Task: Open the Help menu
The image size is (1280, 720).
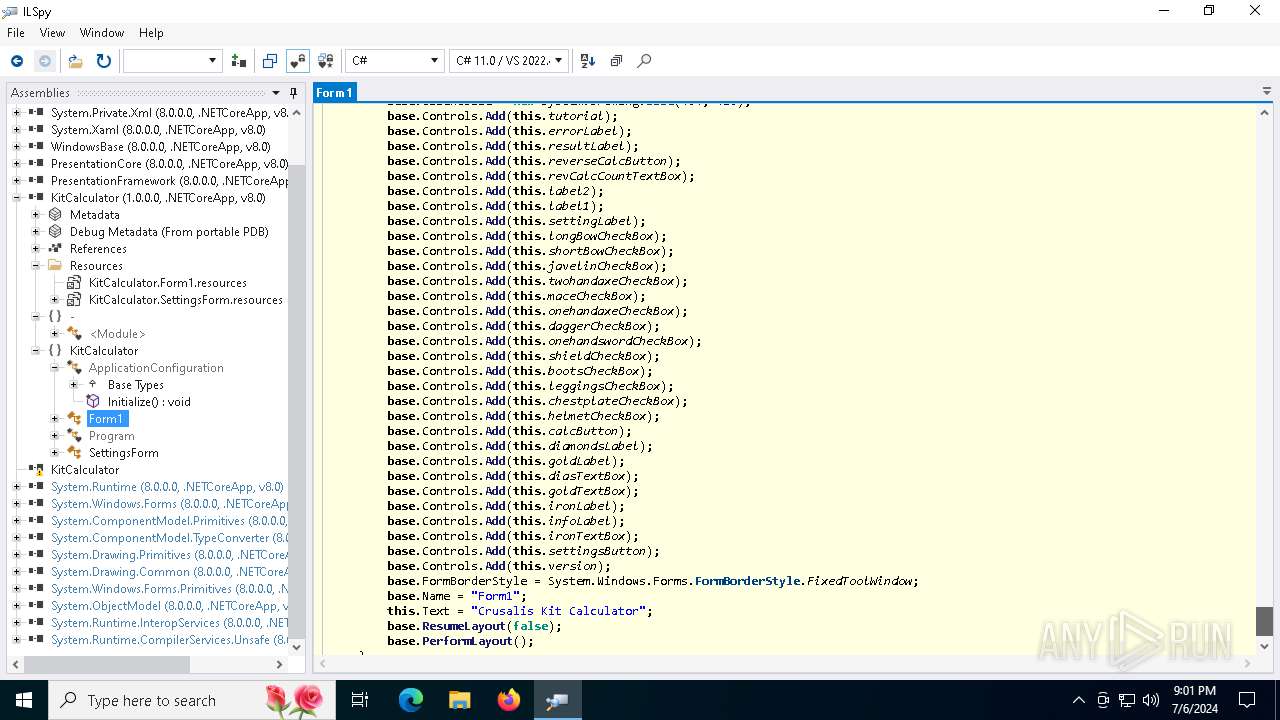Action: 151,33
